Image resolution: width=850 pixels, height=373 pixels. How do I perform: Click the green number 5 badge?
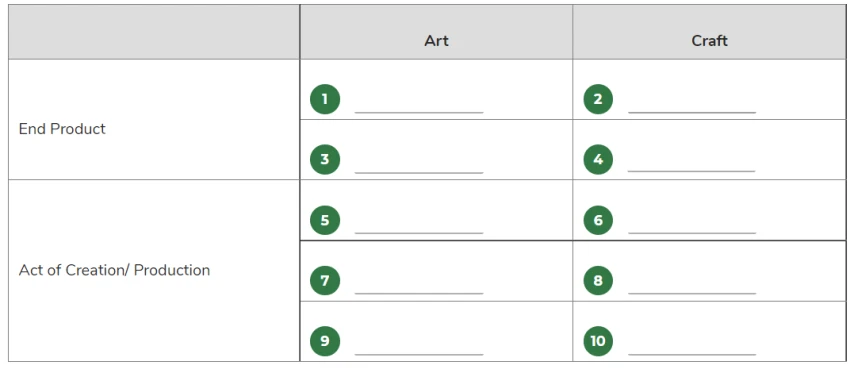(325, 220)
